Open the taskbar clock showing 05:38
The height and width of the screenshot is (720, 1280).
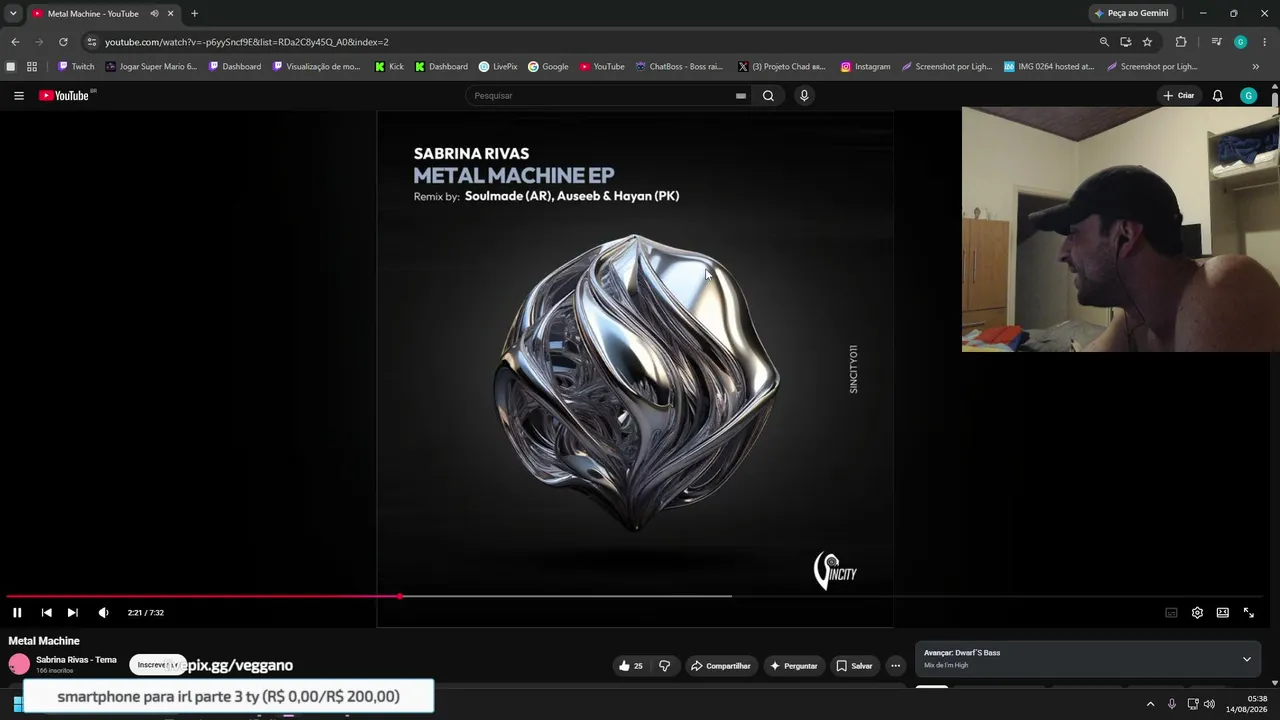pyautogui.click(x=1246, y=704)
